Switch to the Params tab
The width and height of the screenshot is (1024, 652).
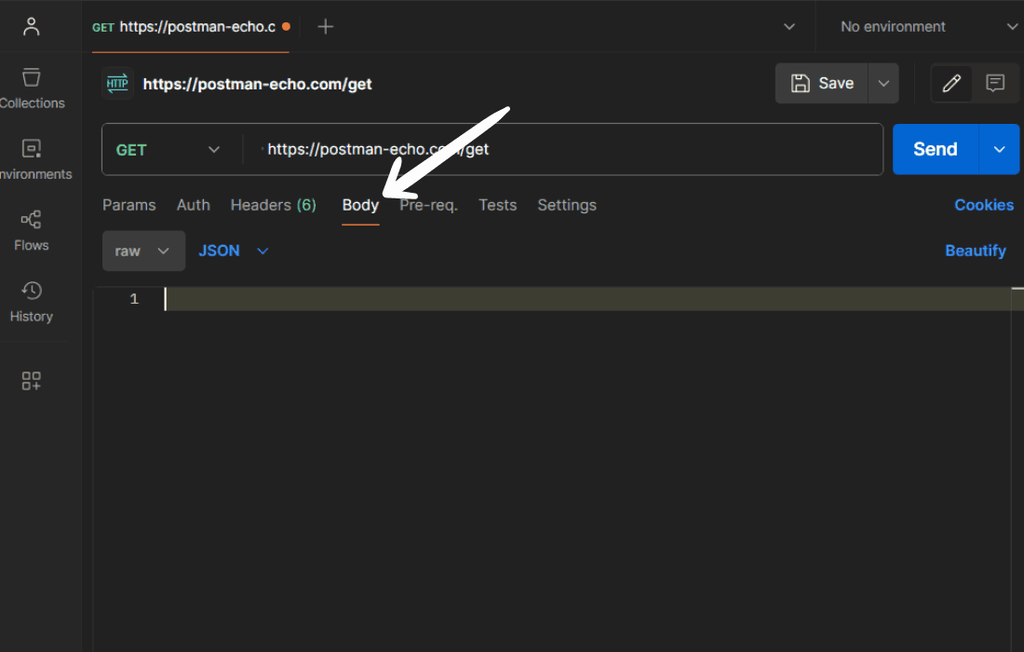coord(129,205)
